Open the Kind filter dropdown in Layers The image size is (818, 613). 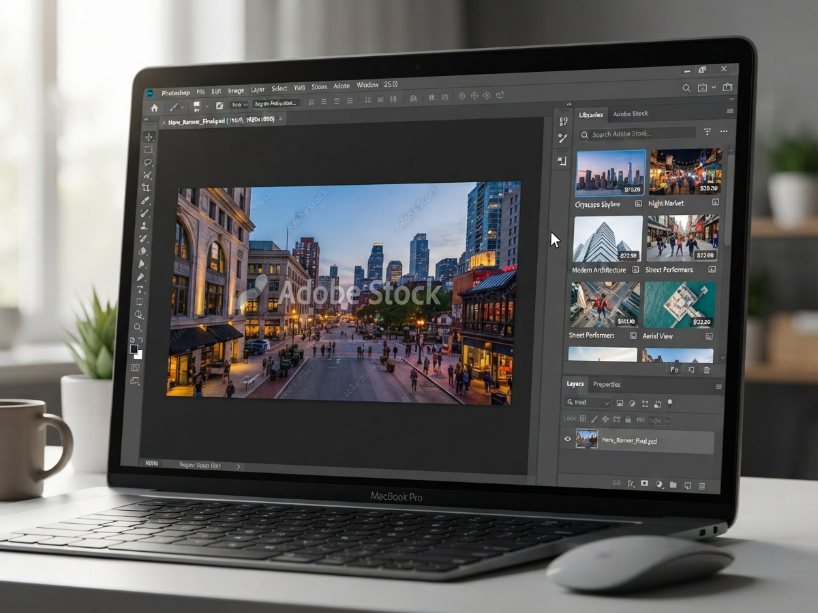pyautogui.click(x=587, y=402)
